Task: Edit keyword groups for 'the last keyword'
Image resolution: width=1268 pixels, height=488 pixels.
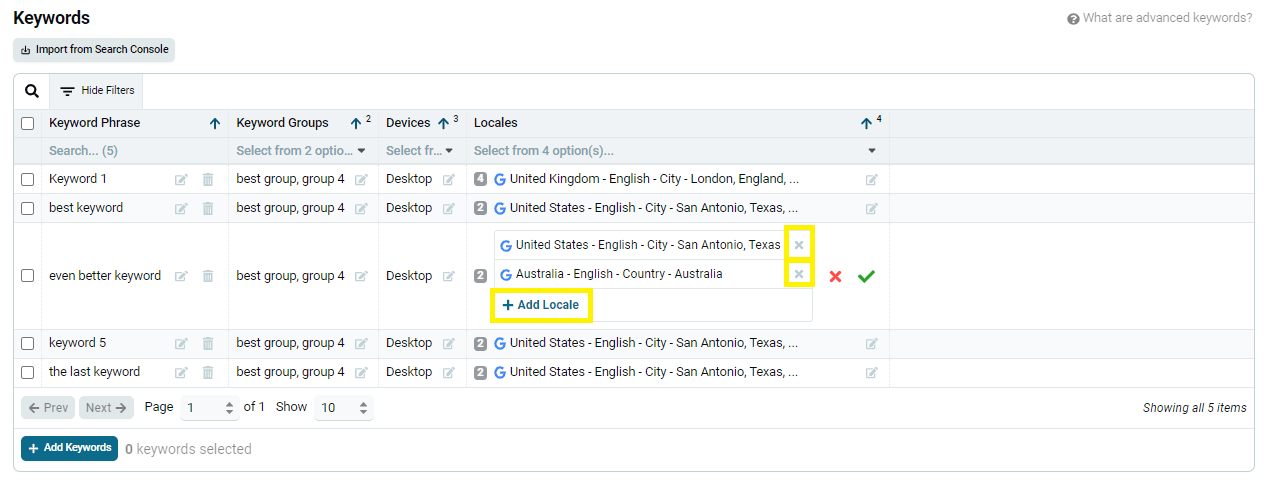Action: 361,373
